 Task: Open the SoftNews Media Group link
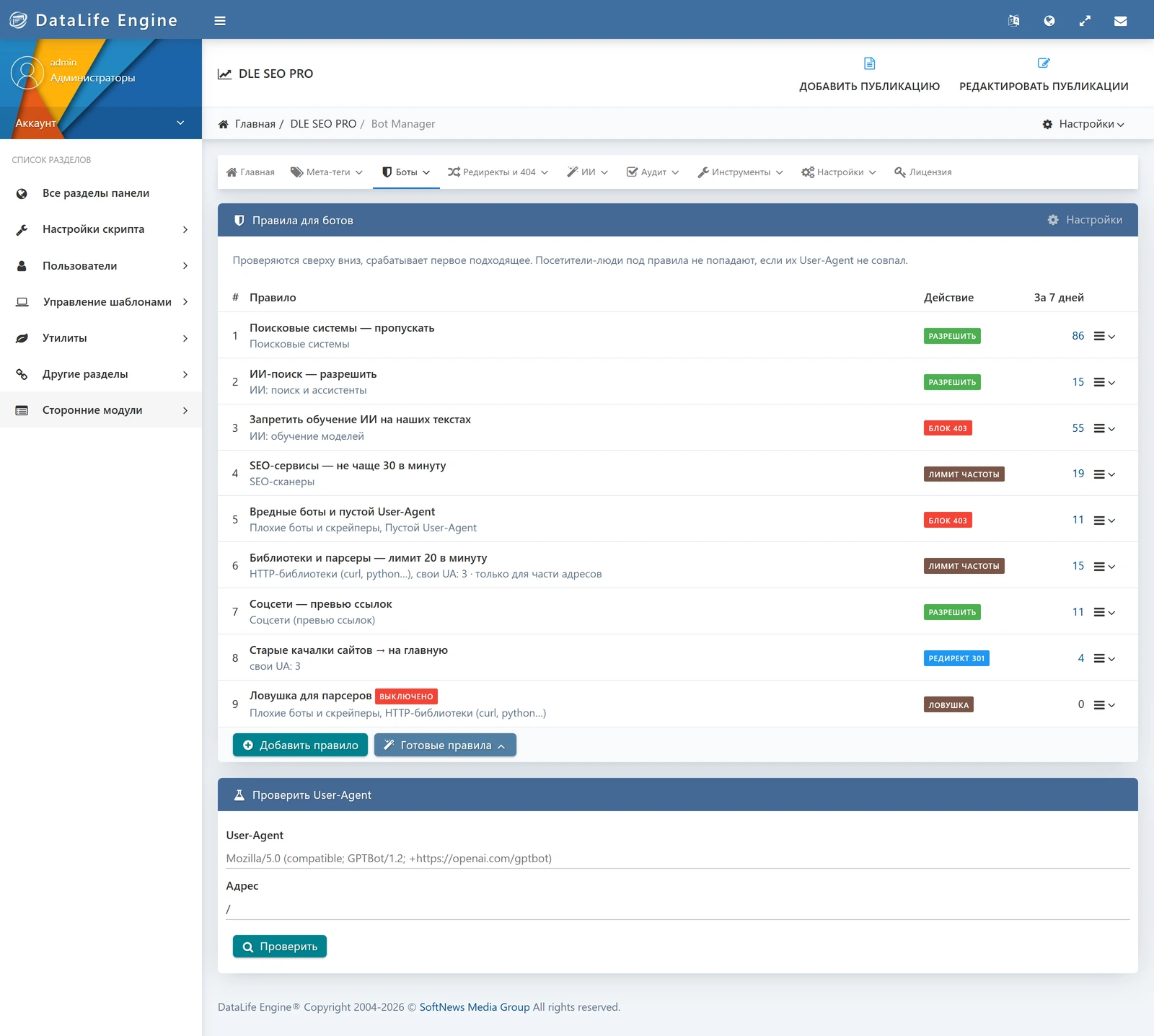coord(475,1007)
